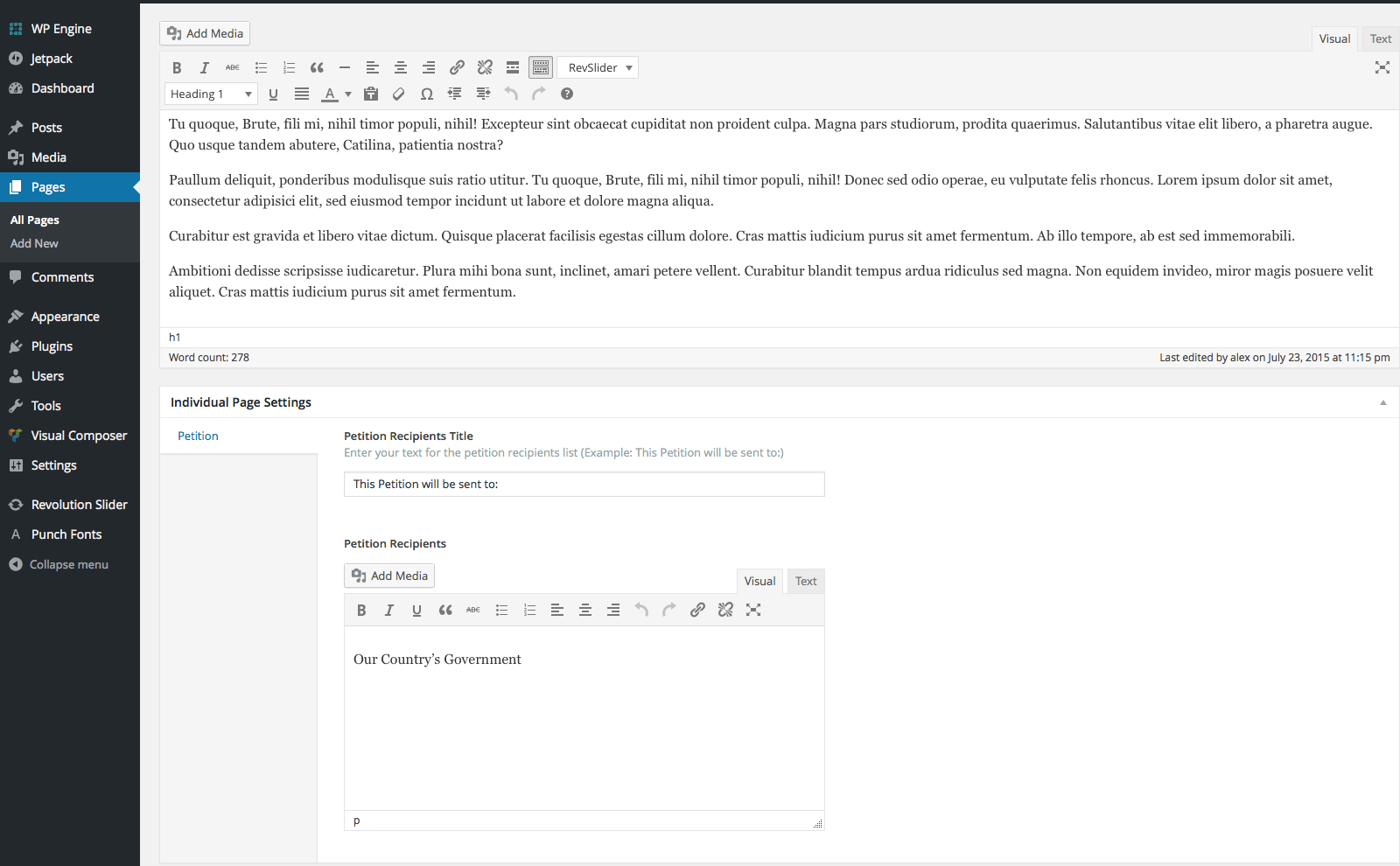The height and width of the screenshot is (866, 1400).
Task: Click inside the Petition Recipients text area
Action: (x=584, y=718)
